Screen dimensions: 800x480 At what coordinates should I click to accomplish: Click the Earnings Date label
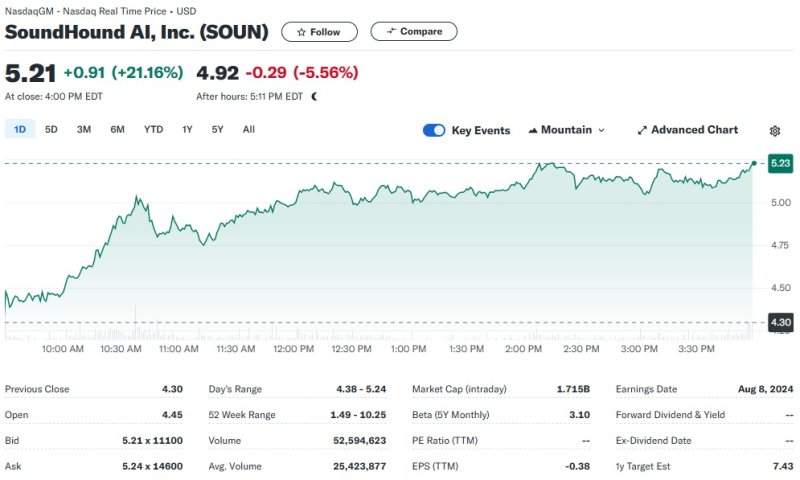pos(646,389)
